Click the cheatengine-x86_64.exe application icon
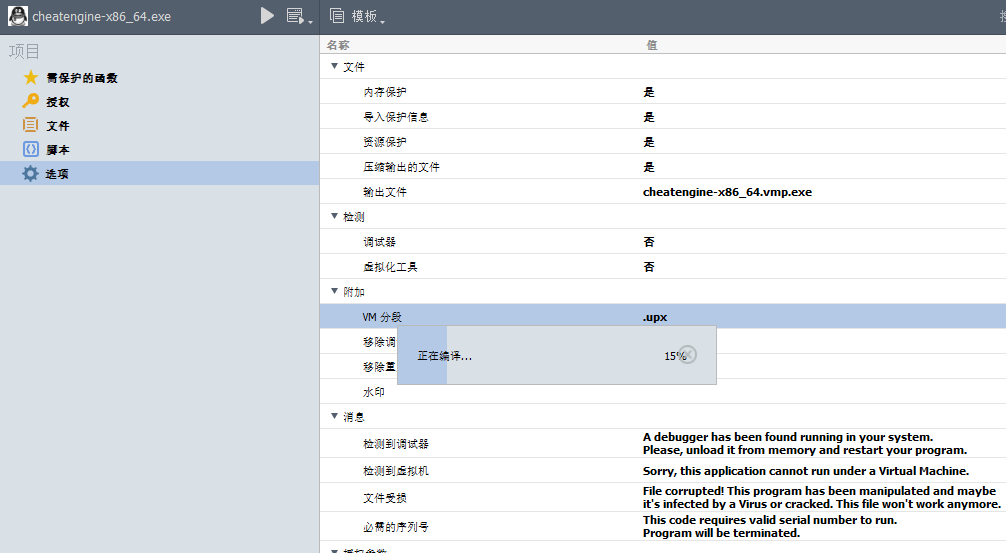 click(x=17, y=16)
